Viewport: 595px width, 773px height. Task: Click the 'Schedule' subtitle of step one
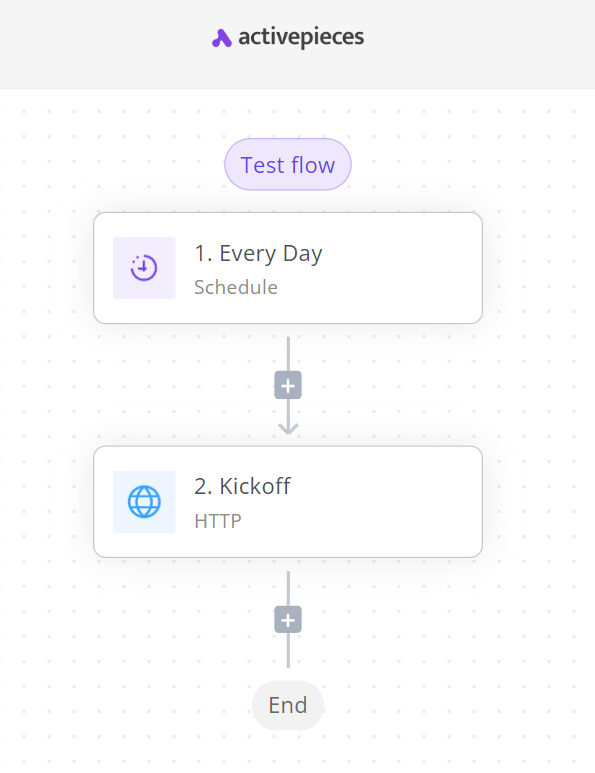[x=236, y=287]
